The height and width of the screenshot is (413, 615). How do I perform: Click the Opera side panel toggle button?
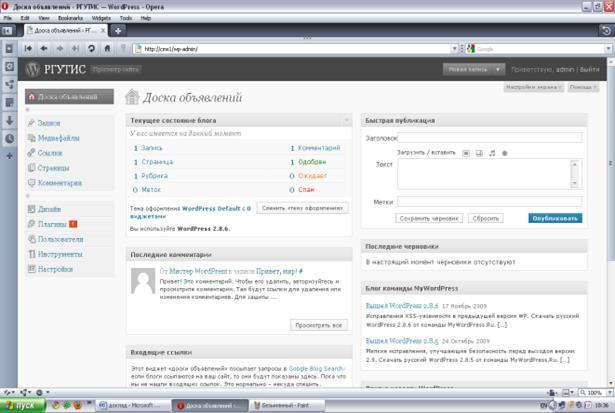coord(8,31)
